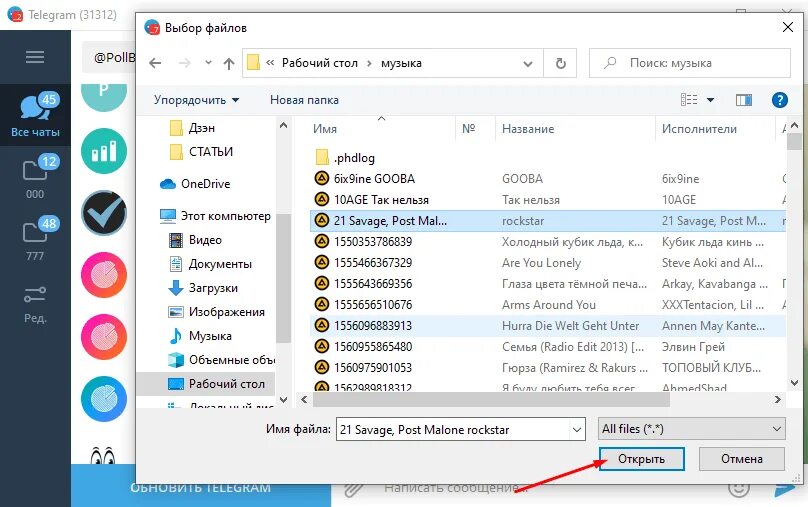Expand the Имя файла dropdown arrow
This screenshot has width=808, height=507.
coord(577,429)
